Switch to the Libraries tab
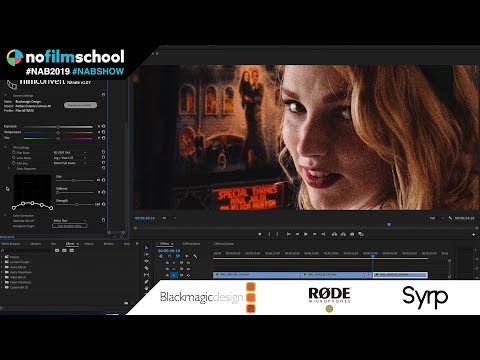 tap(35, 244)
